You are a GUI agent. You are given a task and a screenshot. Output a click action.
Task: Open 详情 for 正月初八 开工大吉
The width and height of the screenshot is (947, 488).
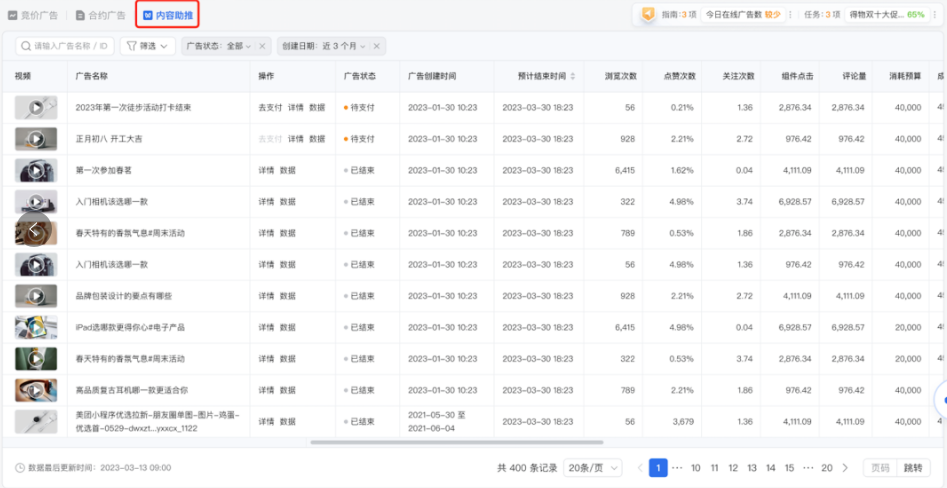click(295, 139)
